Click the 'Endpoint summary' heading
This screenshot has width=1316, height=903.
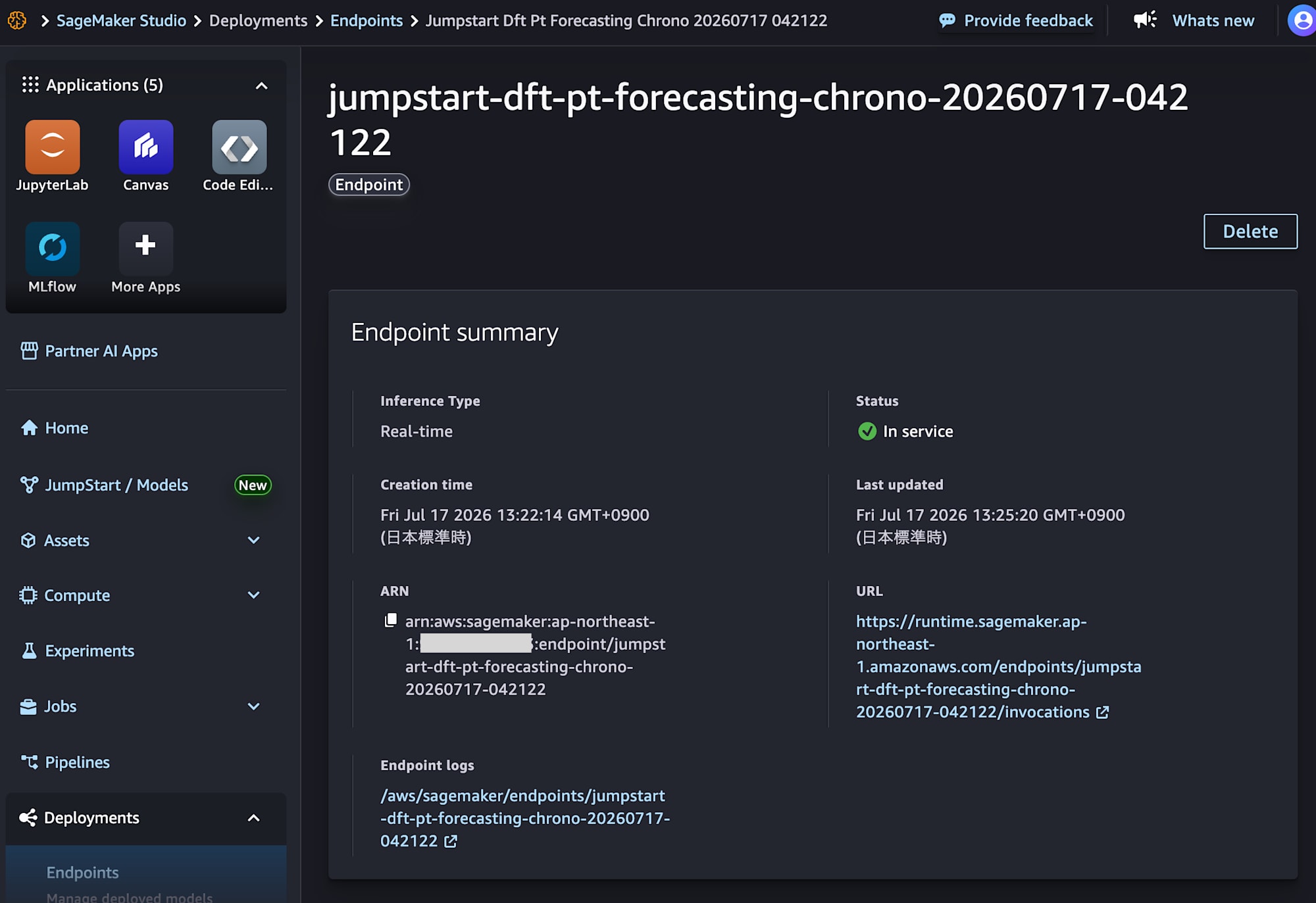point(455,333)
